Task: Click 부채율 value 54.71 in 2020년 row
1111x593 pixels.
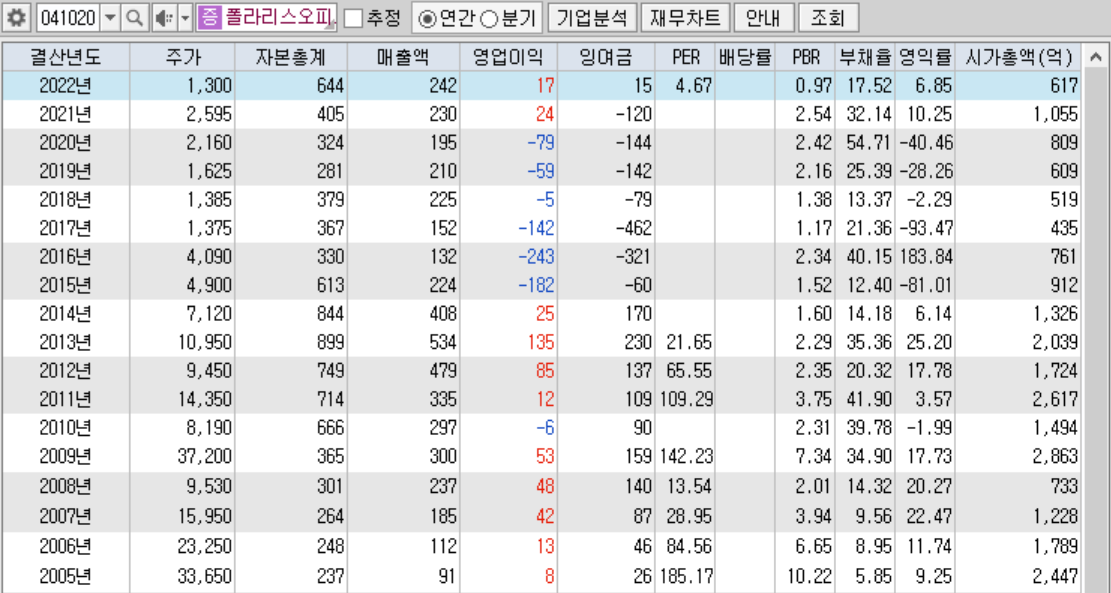Action: click(869, 143)
